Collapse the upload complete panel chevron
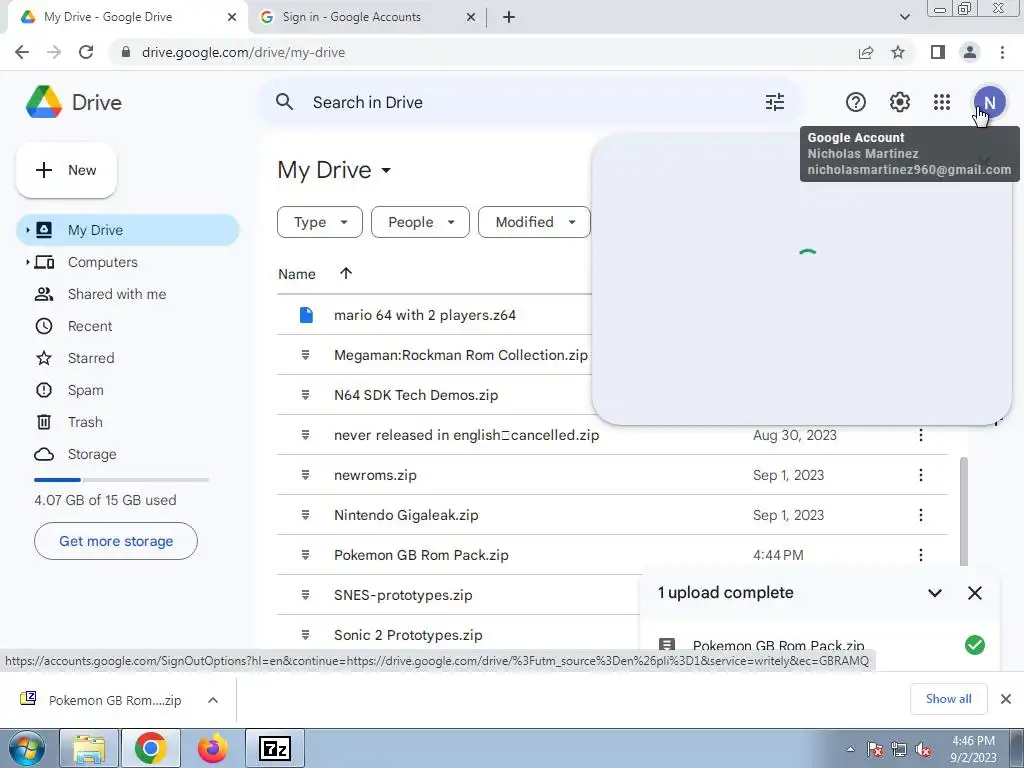Image resolution: width=1024 pixels, height=768 pixels. click(x=935, y=593)
